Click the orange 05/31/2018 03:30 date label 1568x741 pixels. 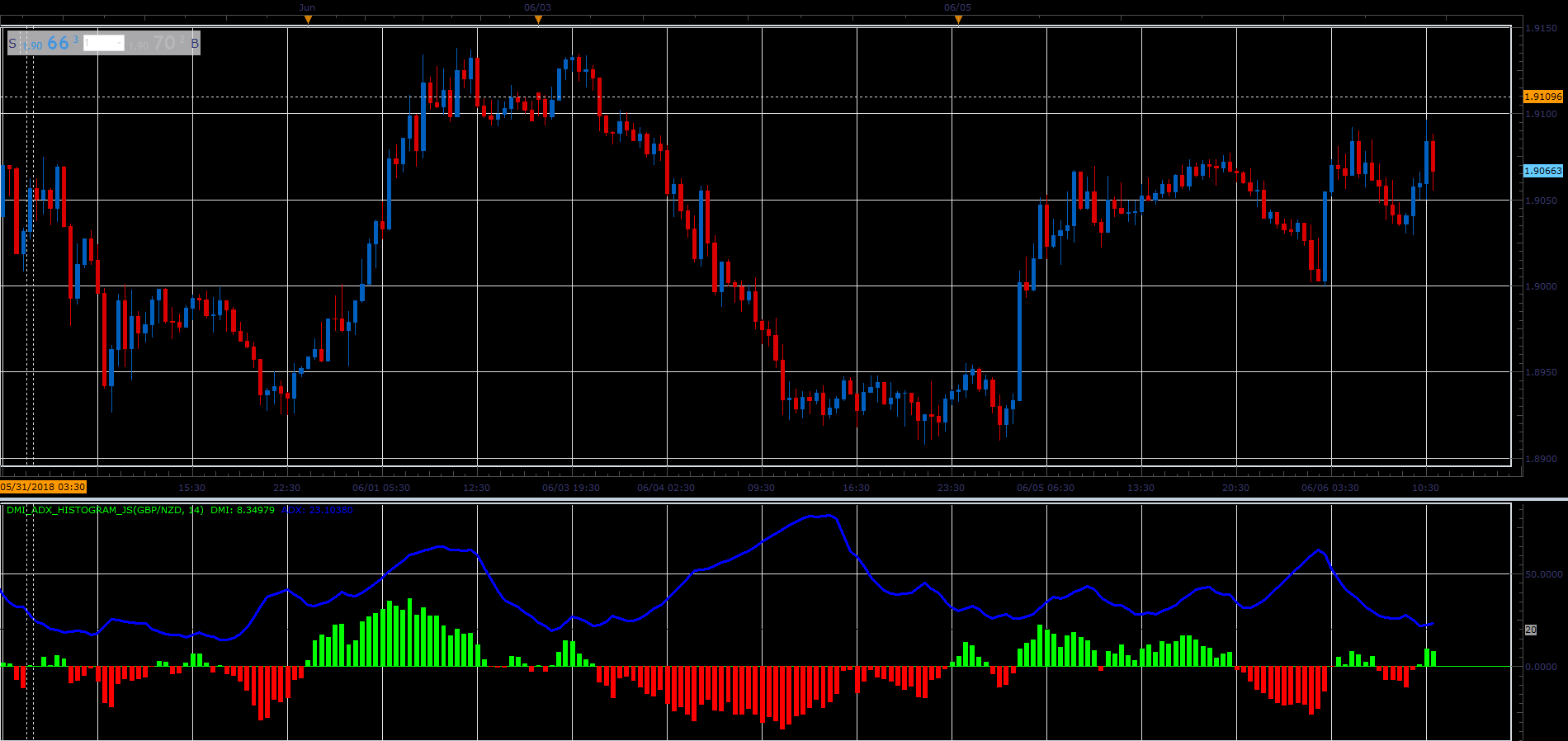pos(43,487)
